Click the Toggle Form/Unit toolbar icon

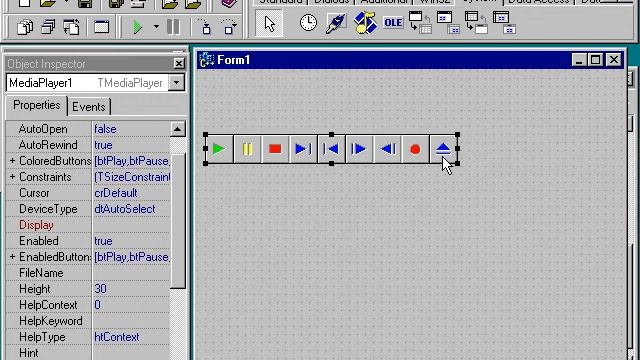pos(71,28)
